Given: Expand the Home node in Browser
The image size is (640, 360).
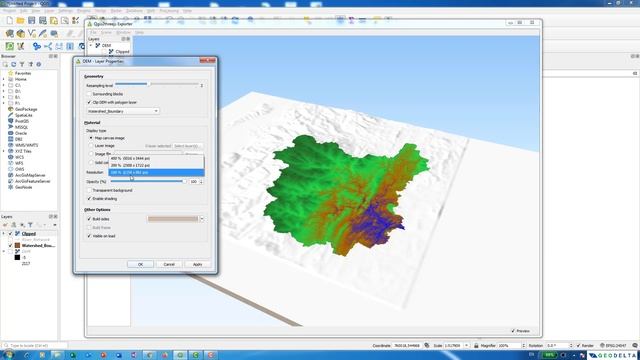Looking at the screenshot, I should pyautogui.click(x=4, y=79).
